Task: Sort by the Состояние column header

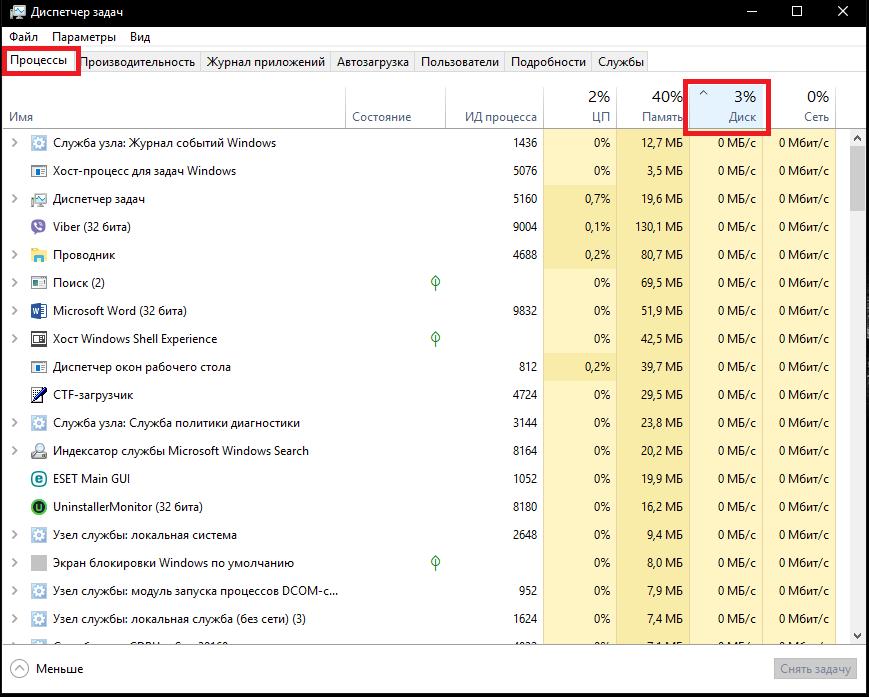Action: (x=395, y=108)
